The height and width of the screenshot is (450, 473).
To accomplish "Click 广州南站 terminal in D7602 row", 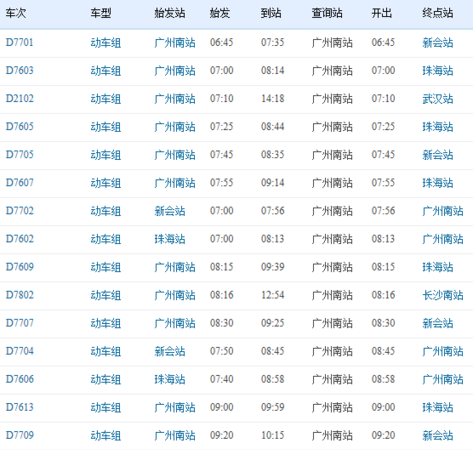I will pyautogui.click(x=443, y=239).
